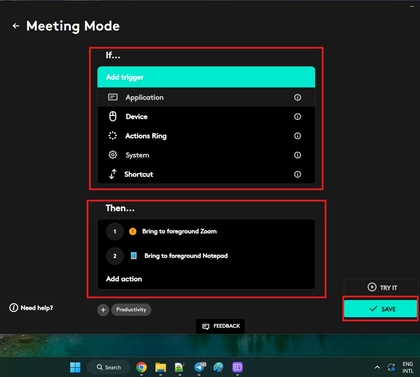Viewport: 420px width, 377px height.
Task: Go back using the arrow beside Meeting Mode
Action: click(x=16, y=26)
